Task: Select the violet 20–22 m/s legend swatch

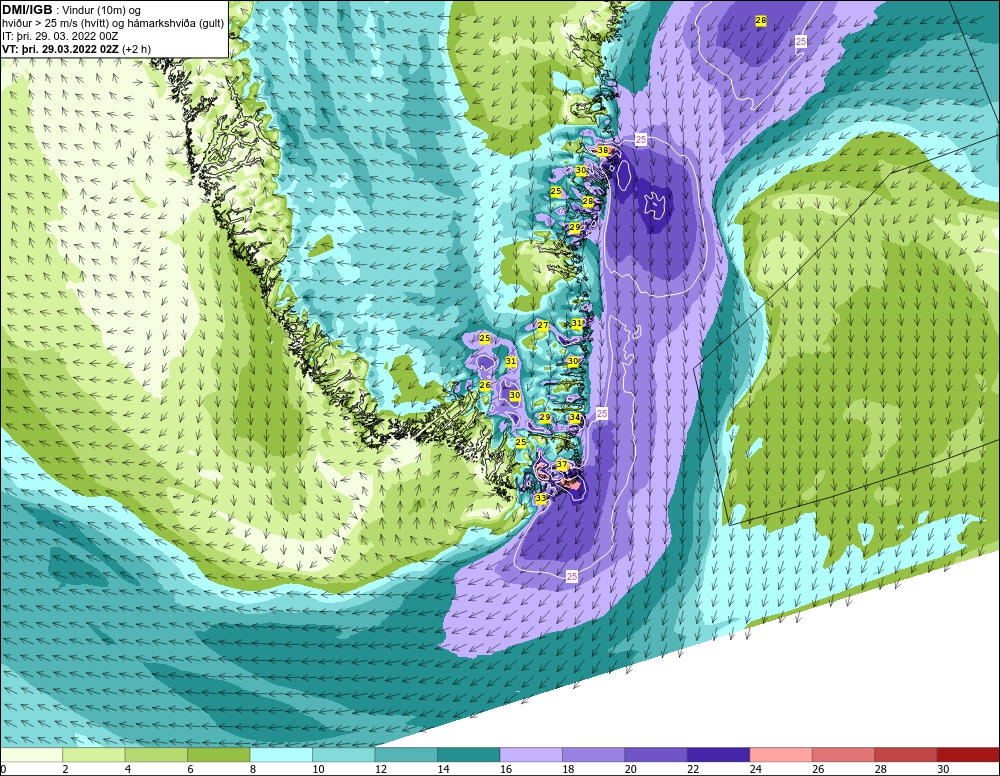Action: click(656, 755)
